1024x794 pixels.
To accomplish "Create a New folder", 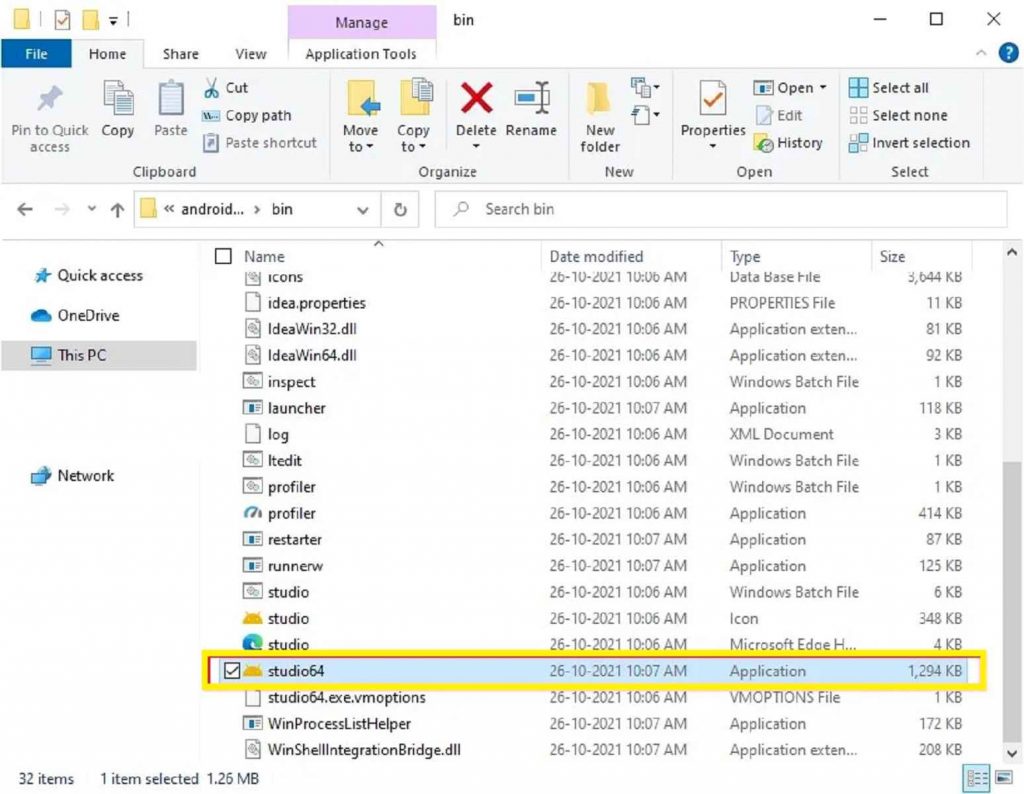I will point(599,113).
